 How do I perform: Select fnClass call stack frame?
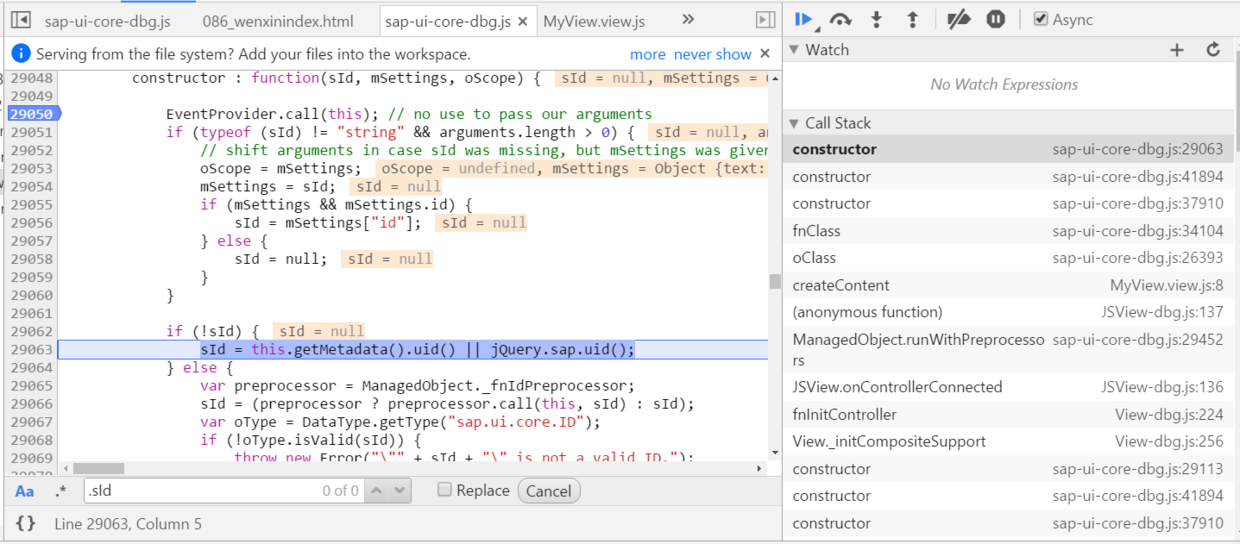[1008, 231]
